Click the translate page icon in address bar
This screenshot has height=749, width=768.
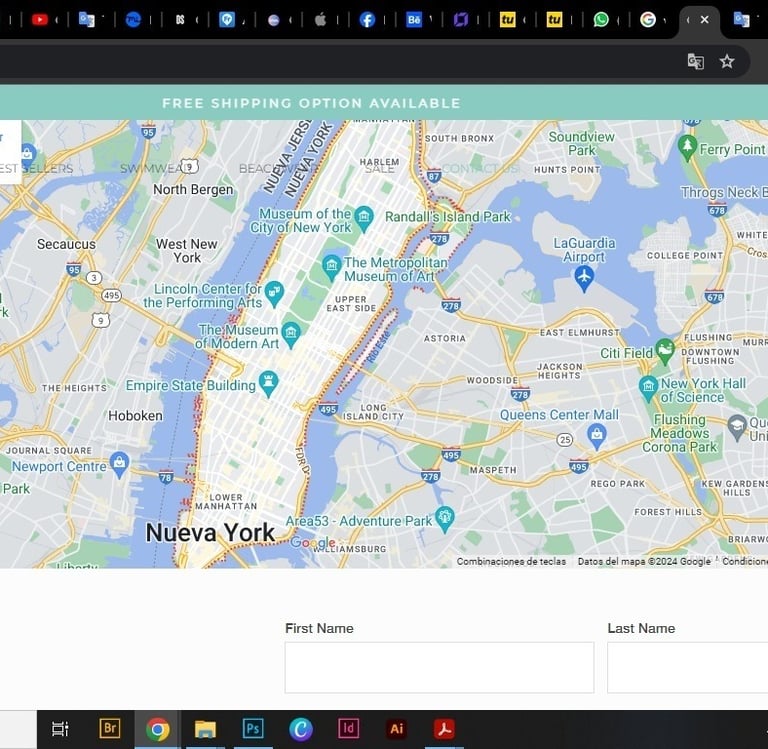point(696,62)
